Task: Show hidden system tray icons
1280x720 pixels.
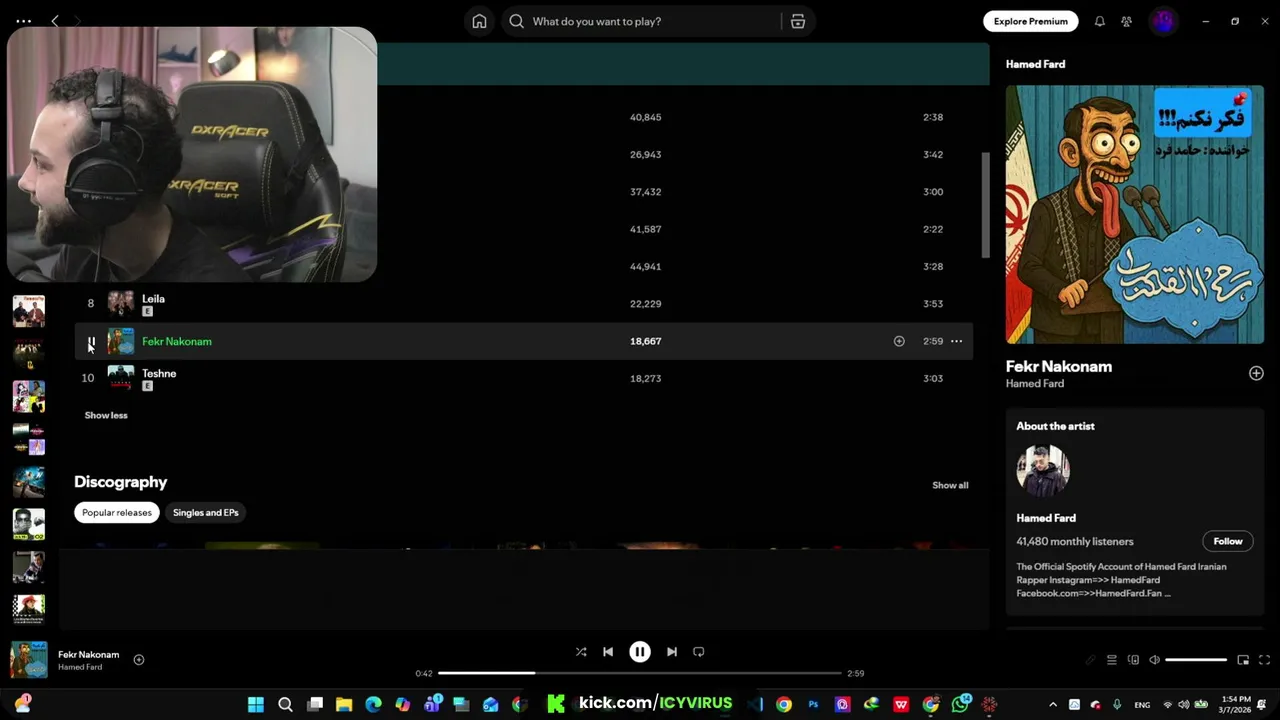Action: click(1052, 704)
